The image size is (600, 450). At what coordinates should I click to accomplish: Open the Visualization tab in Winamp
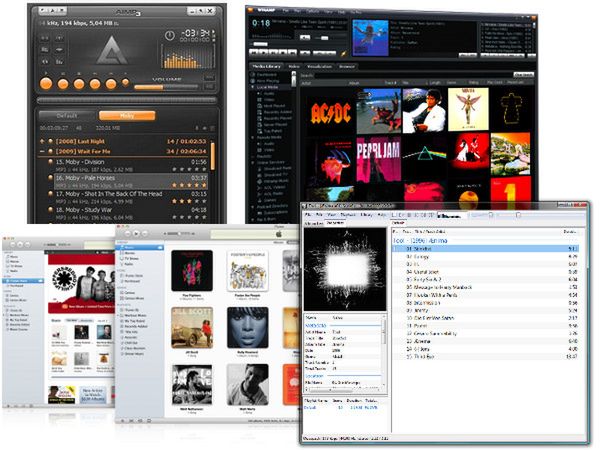tap(320, 66)
